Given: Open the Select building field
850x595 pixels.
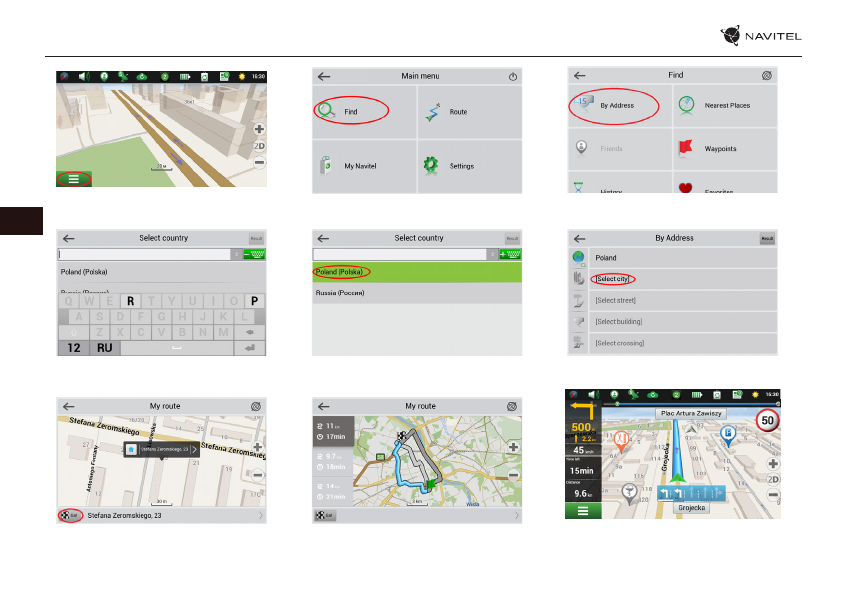Looking at the screenshot, I should (x=618, y=321).
